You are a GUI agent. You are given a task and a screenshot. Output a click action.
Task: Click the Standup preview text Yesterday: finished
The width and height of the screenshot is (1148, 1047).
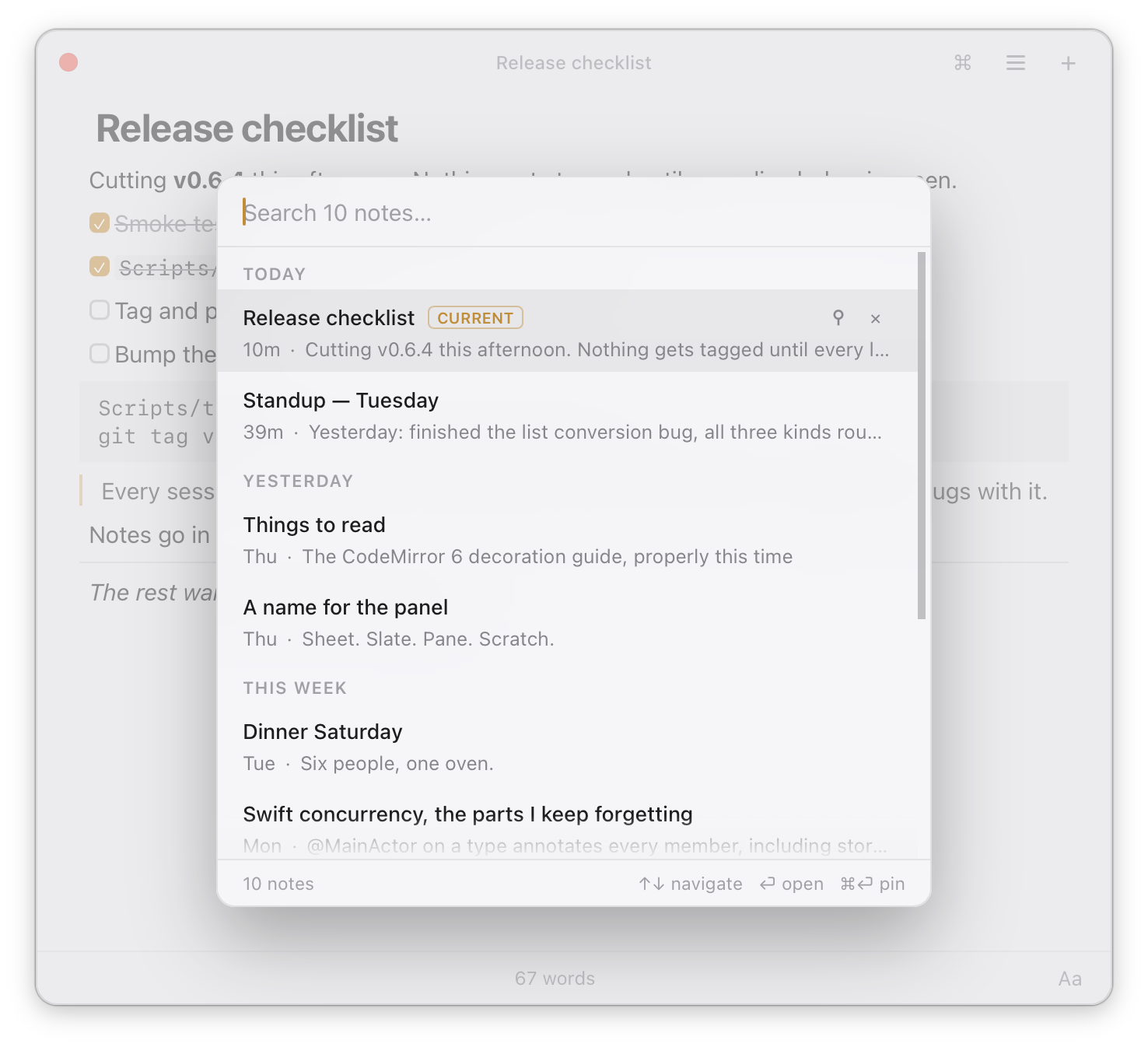tap(595, 432)
